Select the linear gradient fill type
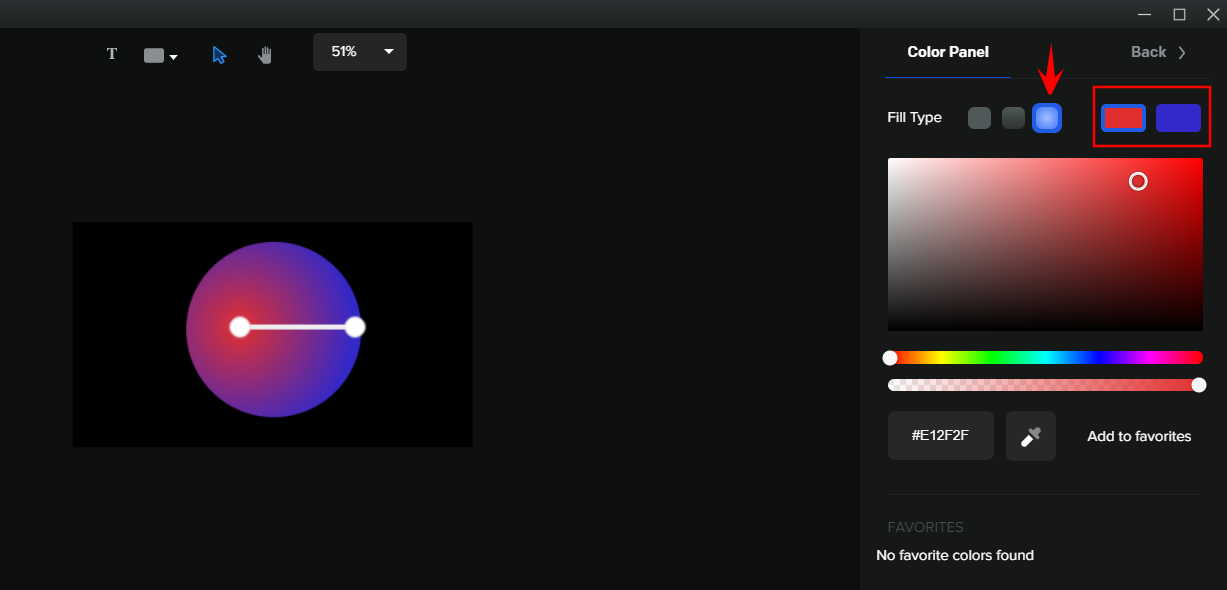The image size is (1227, 590). pyautogui.click(x=1014, y=118)
